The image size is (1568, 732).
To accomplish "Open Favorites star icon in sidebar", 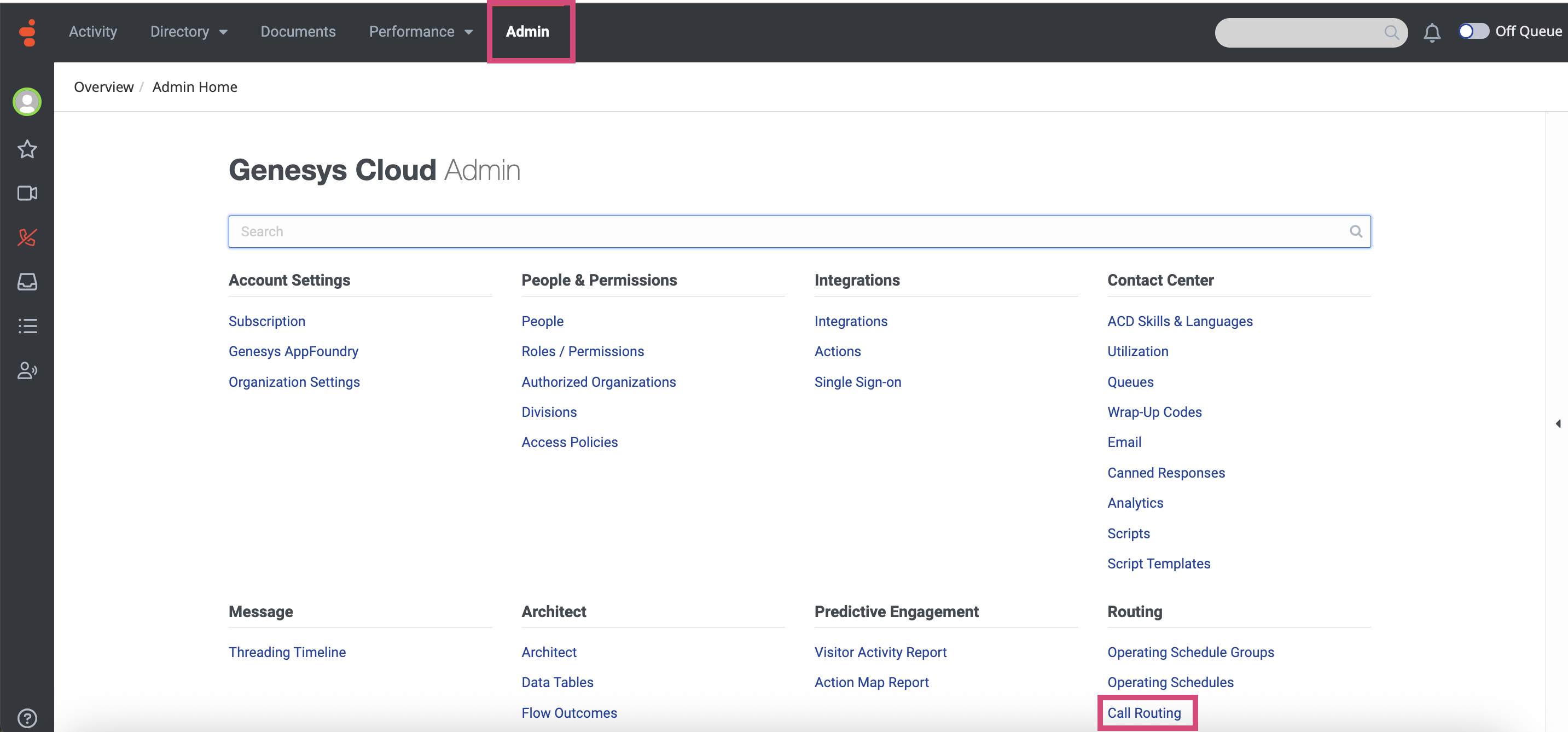I will point(27,149).
